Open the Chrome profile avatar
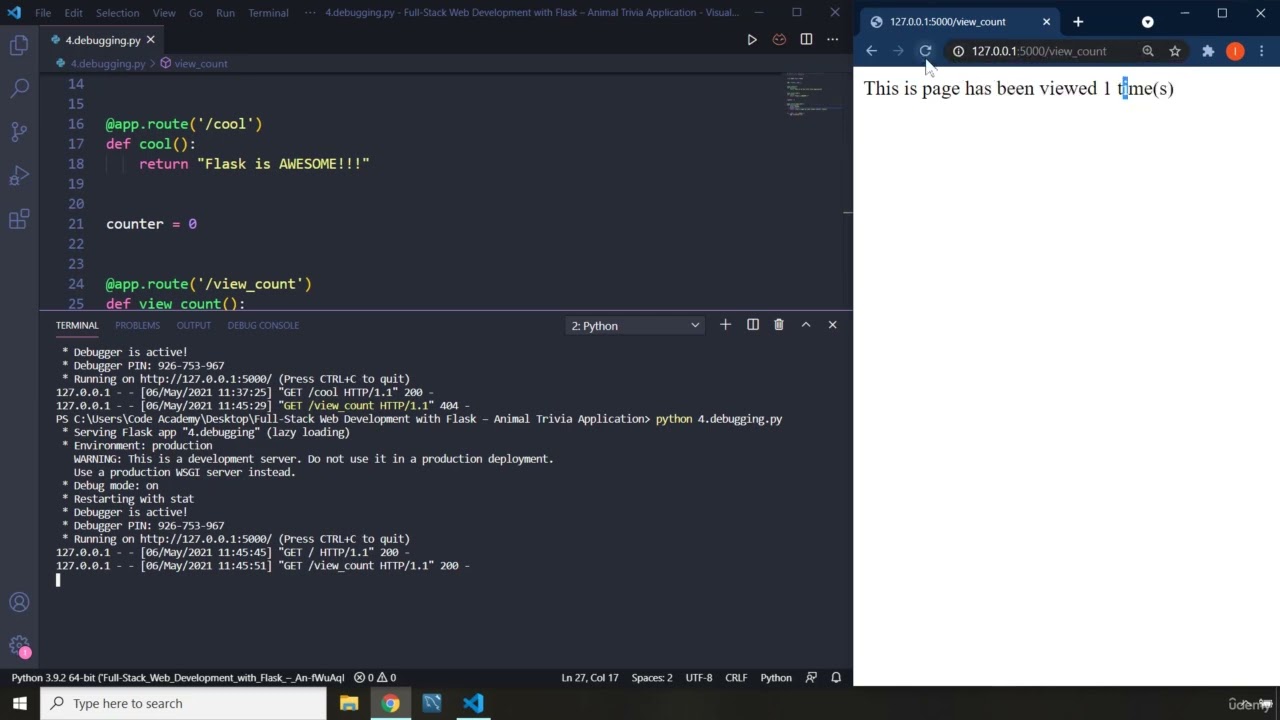Viewport: 1280px width, 720px height. [1235, 51]
